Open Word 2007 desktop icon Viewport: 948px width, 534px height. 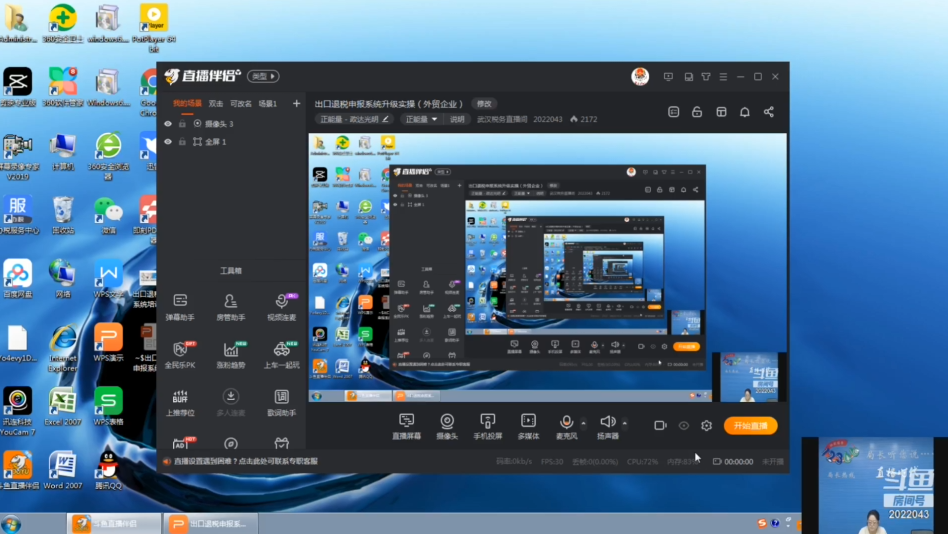pyautogui.click(x=62, y=469)
